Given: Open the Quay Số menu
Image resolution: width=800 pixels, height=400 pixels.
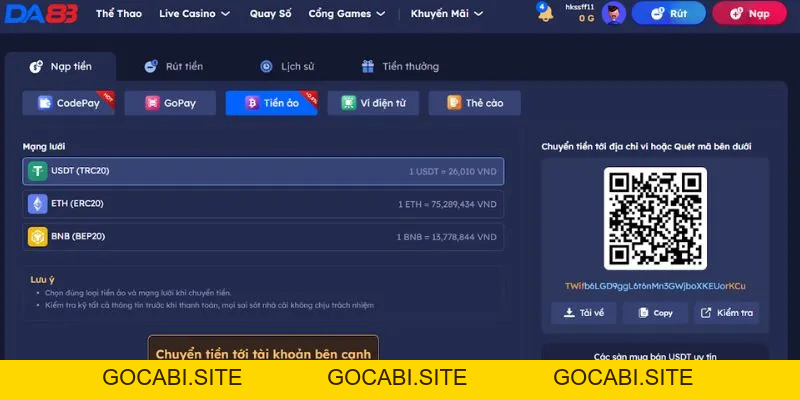Looking at the screenshot, I should tap(270, 14).
